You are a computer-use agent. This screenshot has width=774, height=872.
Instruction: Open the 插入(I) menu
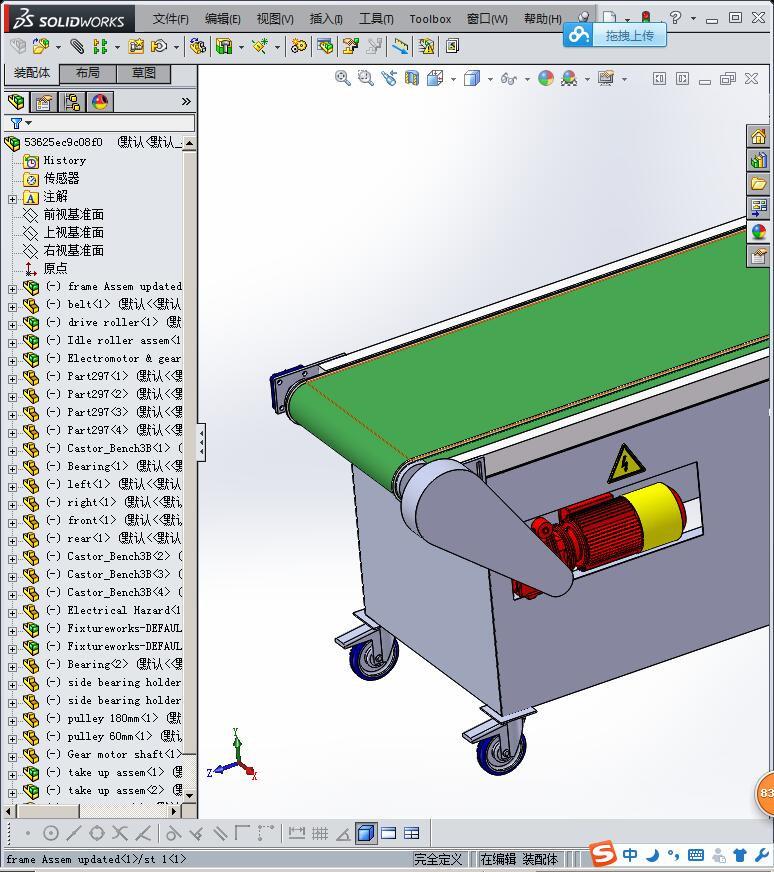pyautogui.click(x=326, y=19)
